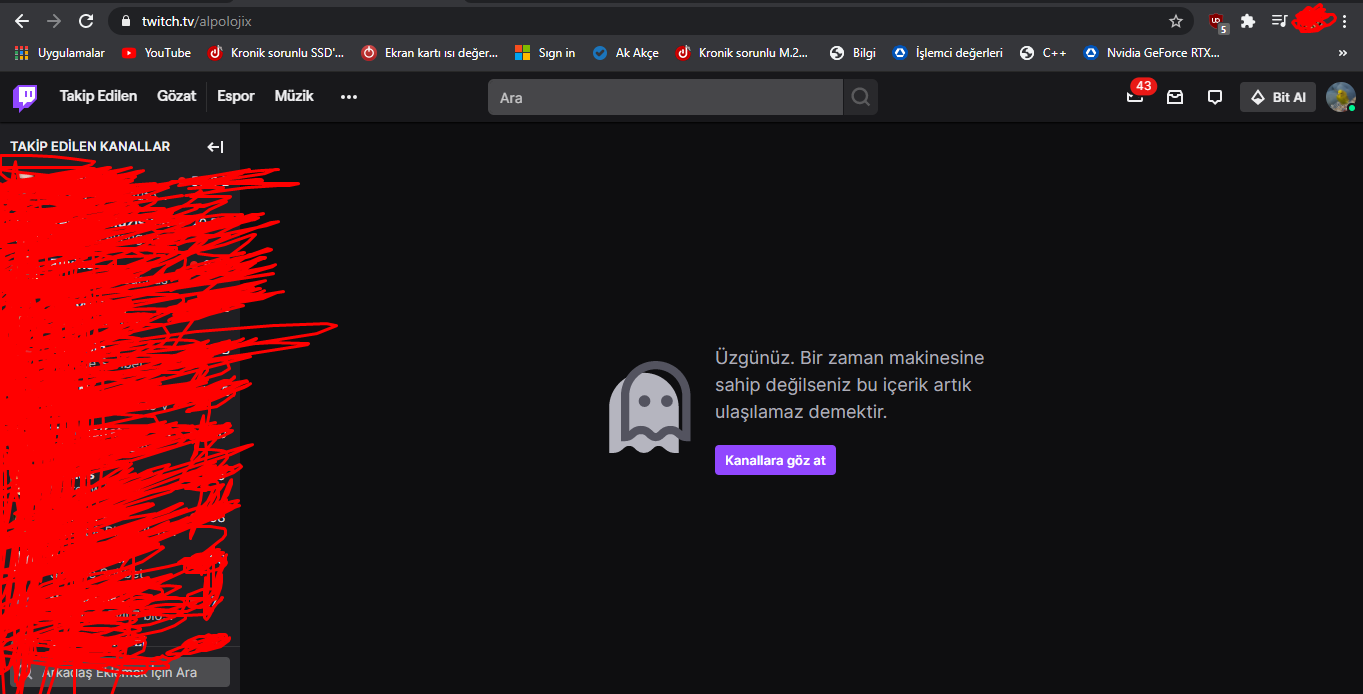The width and height of the screenshot is (1363, 694).
Task: Click the padlock site info icon
Action: point(125,21)
